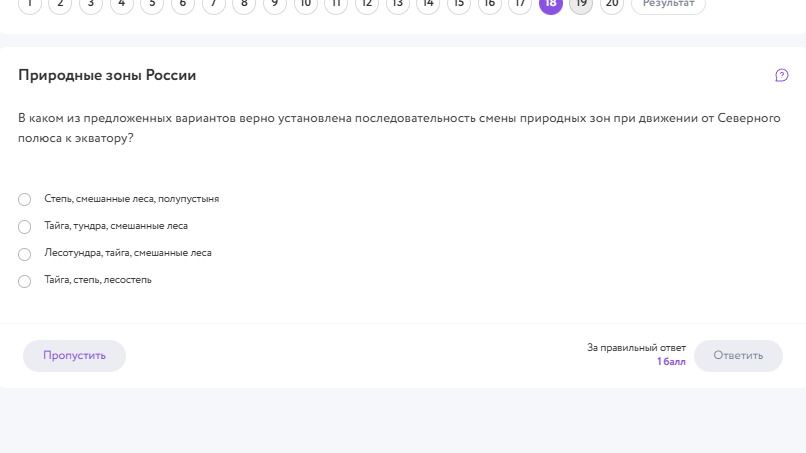Switch to question 5
The width and height of the screenshot is (806, 453).
[152, 4]
